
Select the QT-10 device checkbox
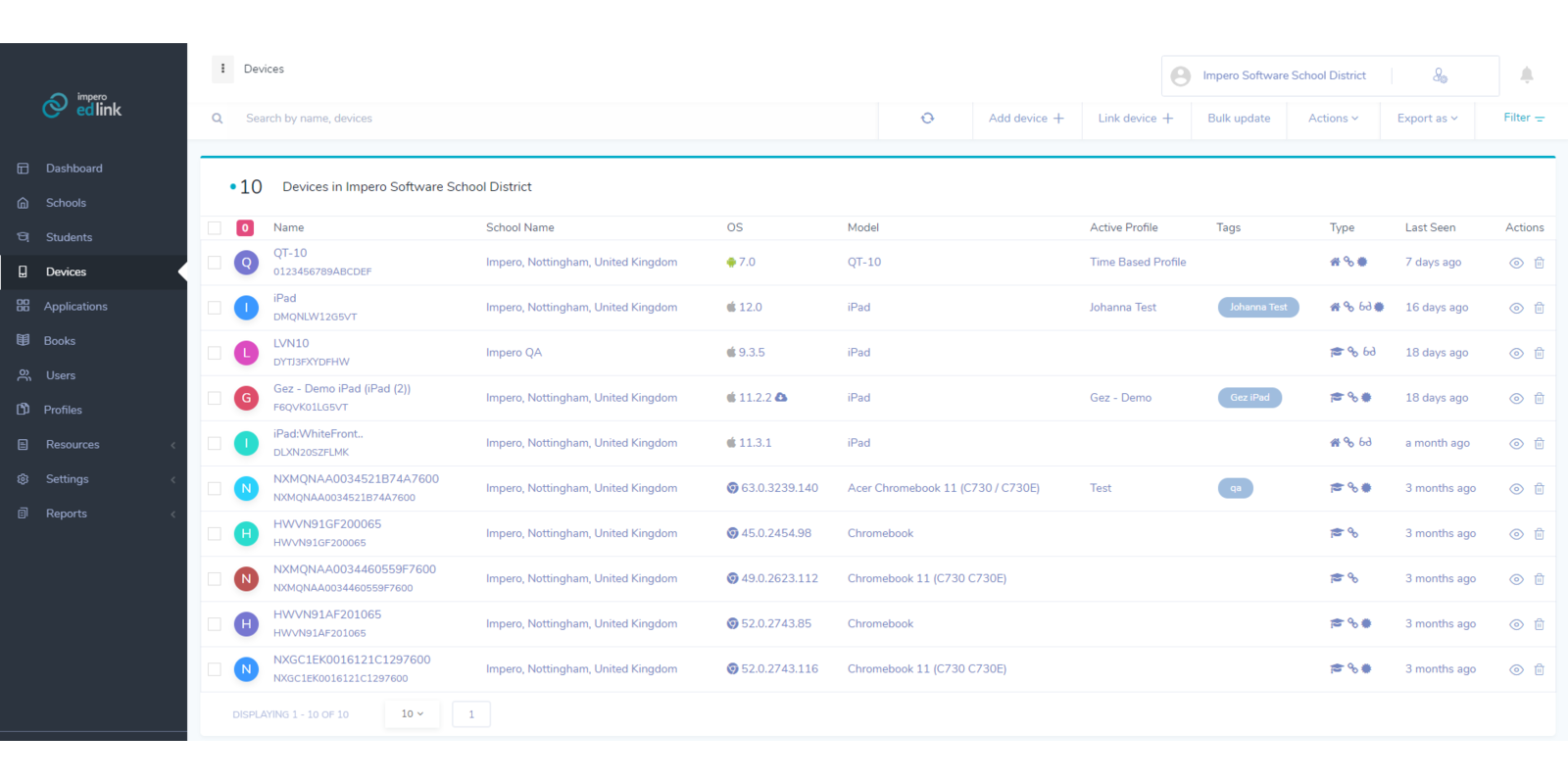click(215, 263)
